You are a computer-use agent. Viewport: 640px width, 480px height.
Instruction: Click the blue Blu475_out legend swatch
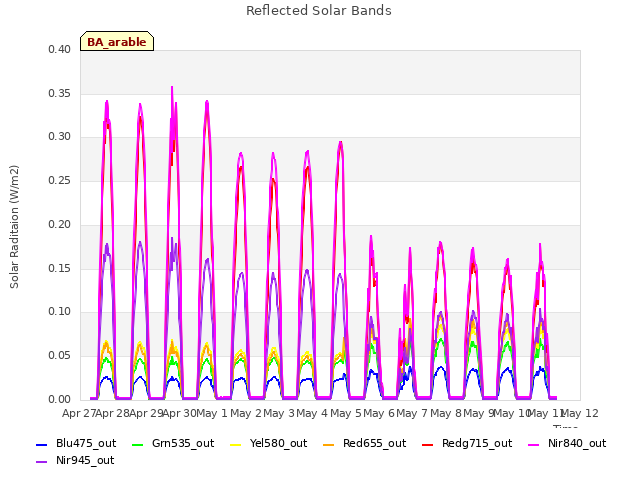(42, 444)
